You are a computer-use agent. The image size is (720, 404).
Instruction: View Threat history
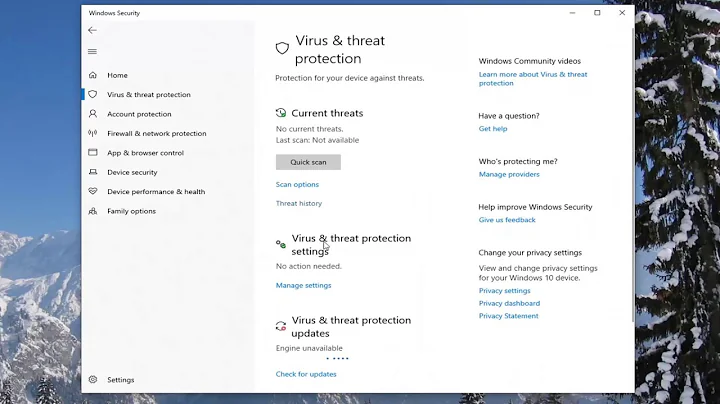point(299,204)
